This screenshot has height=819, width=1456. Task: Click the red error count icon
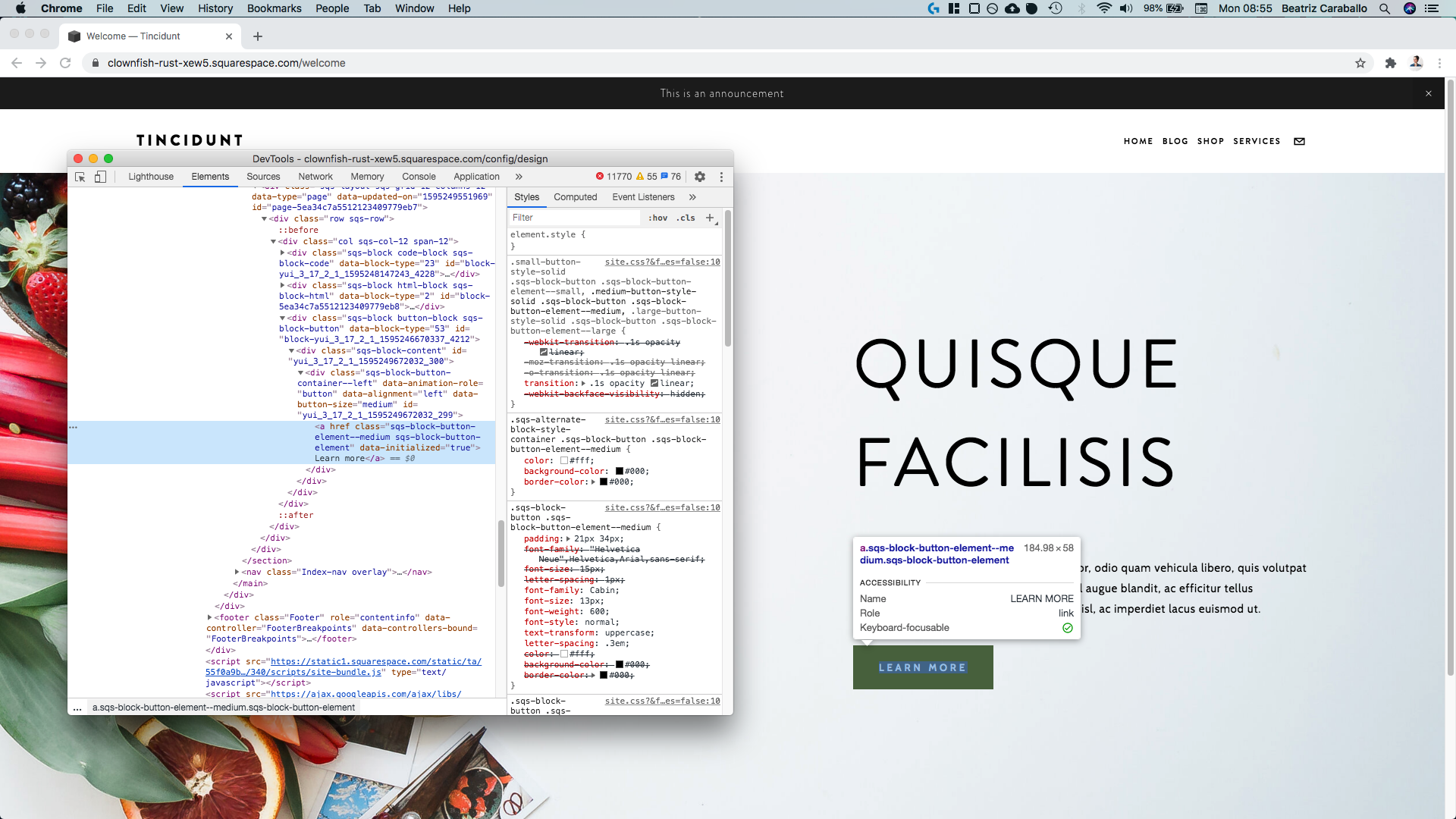click(600, 177)
